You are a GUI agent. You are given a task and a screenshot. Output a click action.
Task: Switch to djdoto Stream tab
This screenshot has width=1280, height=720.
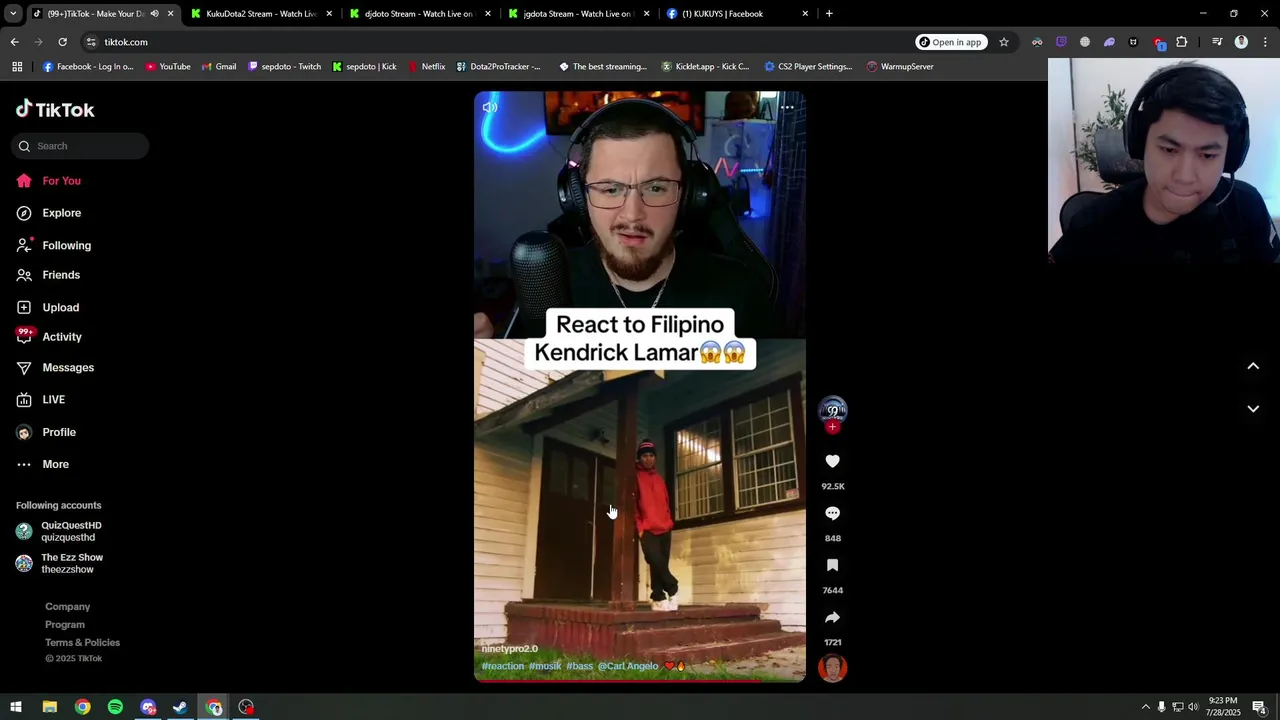[418, 14]
